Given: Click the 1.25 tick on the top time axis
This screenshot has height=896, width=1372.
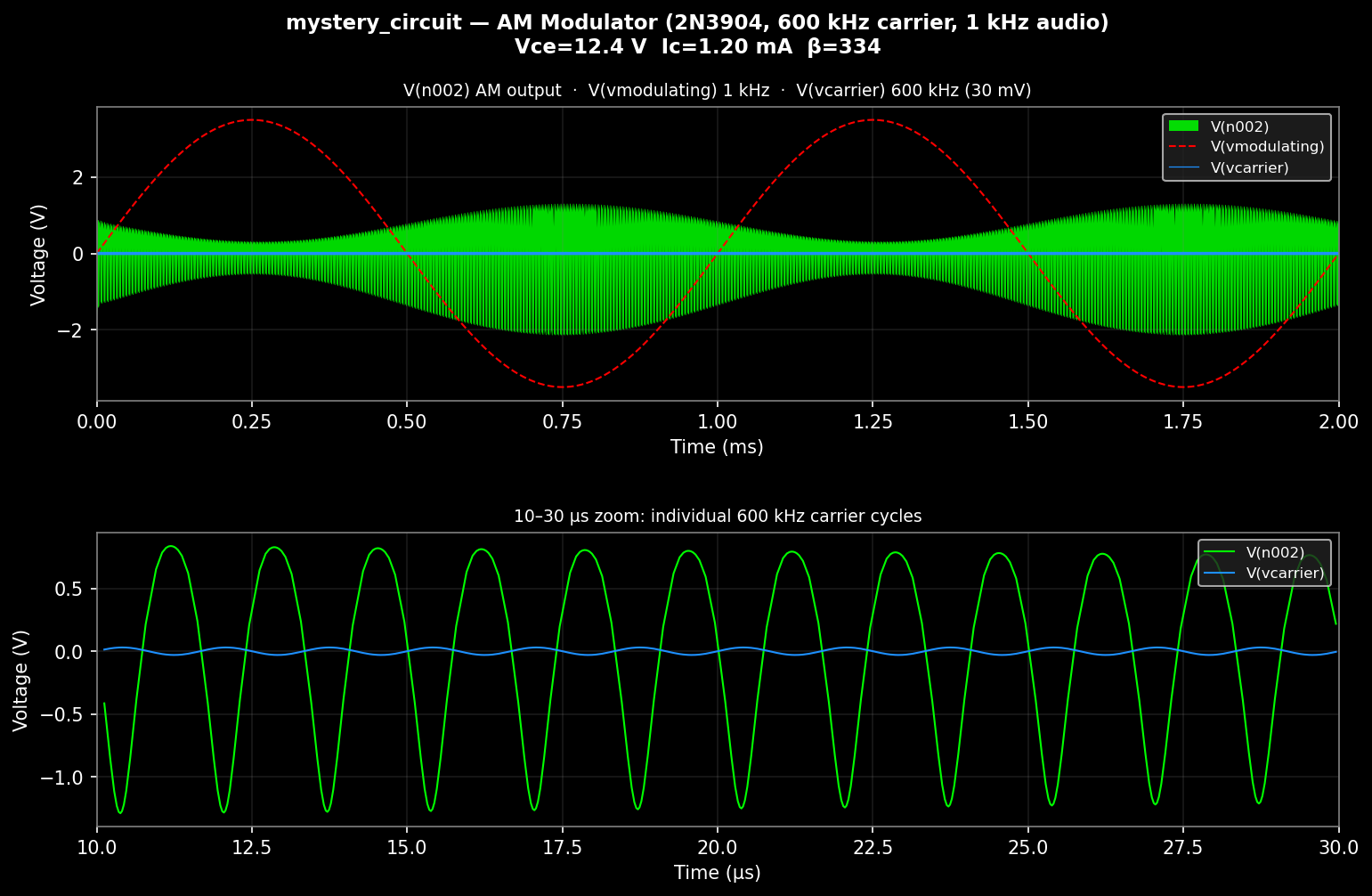Looking at the screenshot, I should [873, 422].
